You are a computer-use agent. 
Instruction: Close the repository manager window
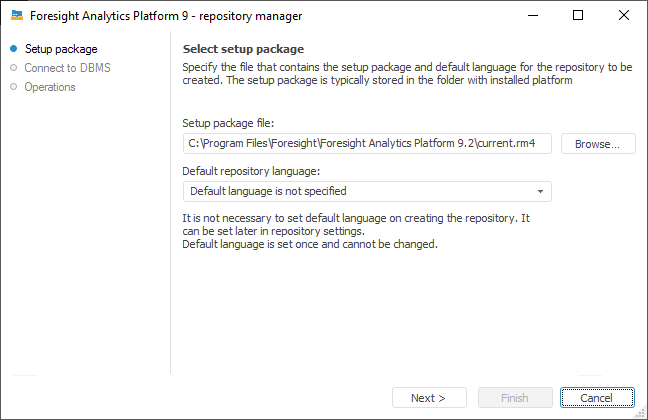624,16
